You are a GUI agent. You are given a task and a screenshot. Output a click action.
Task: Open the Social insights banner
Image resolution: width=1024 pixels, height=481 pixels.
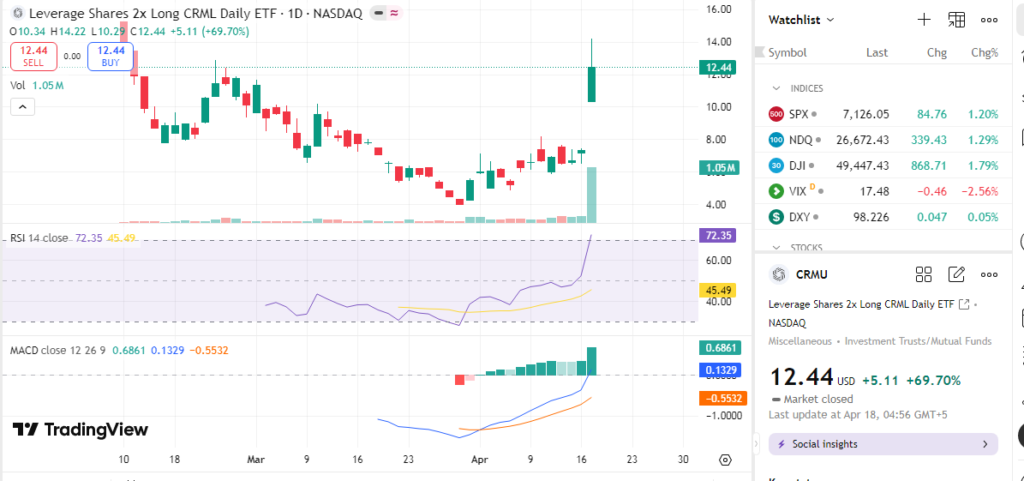[x=882, y=444]
